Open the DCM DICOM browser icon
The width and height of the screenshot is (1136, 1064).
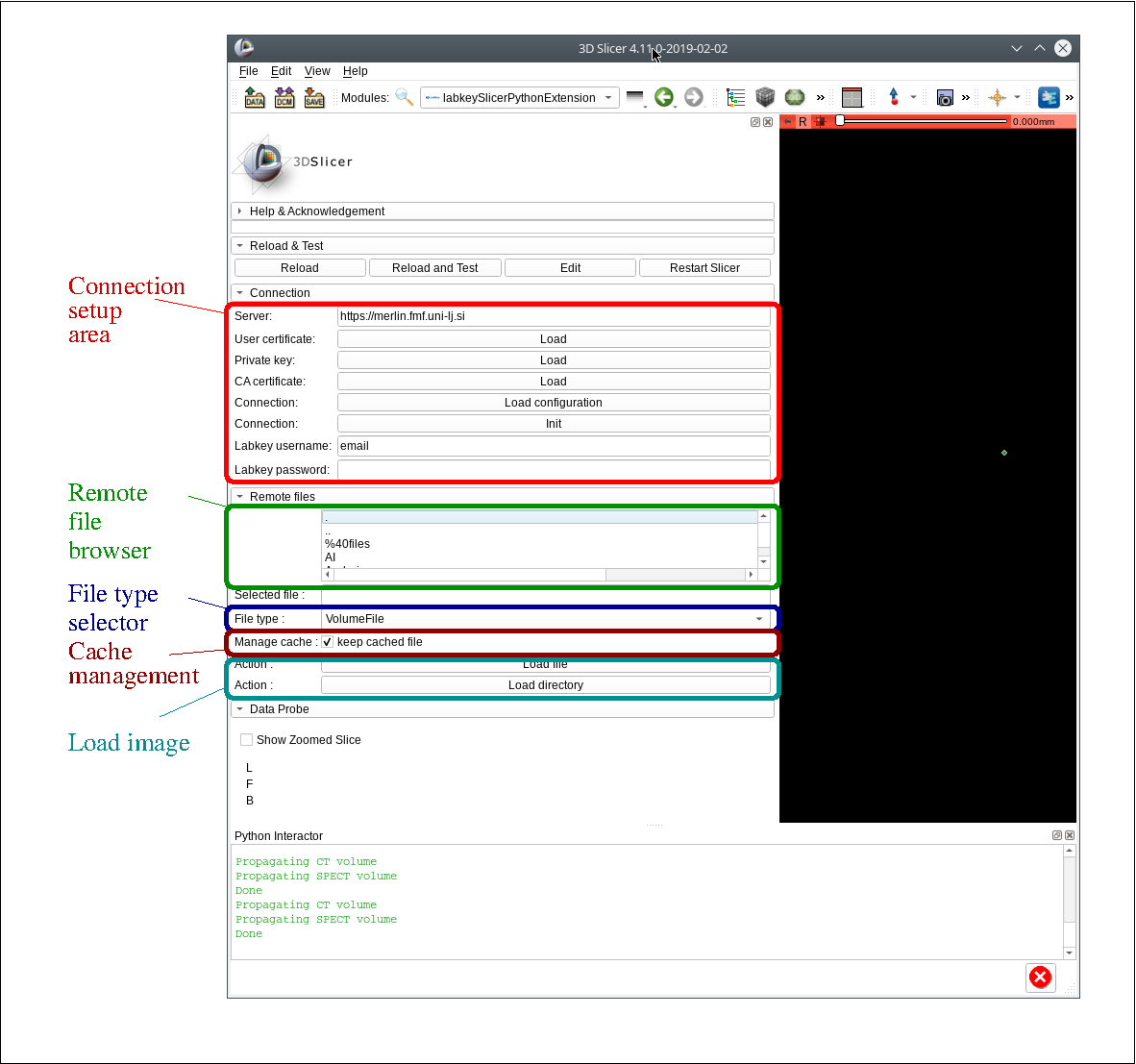click(284, 97)
